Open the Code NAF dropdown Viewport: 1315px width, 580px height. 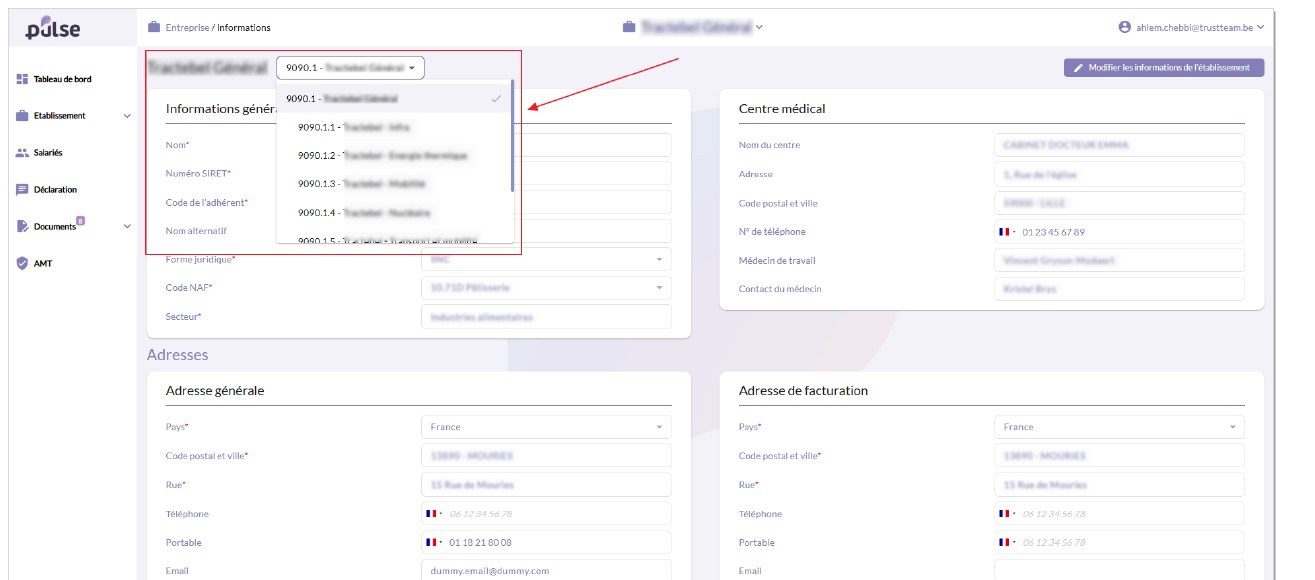click(x=546, y=288)
